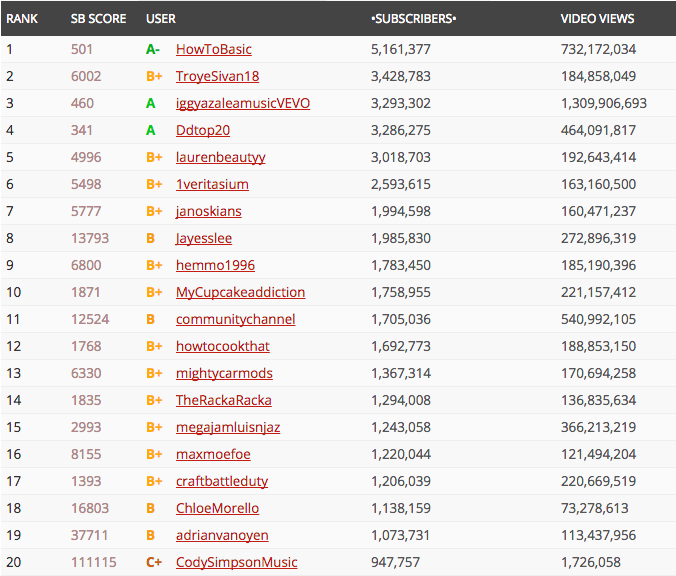
Task: Click video views 272,896,319
Action: (598, 238)
